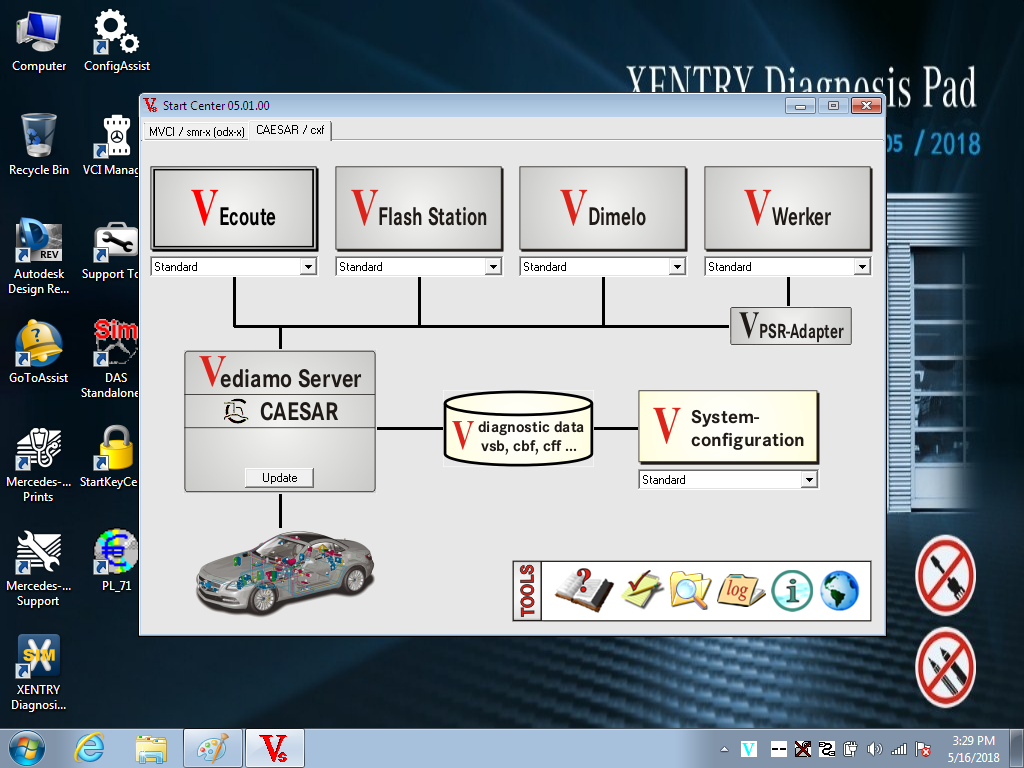Image resolution: width=1024 pixels, height=768 pixels.
Task: Select the CAESAR / cxf tab
Action: [x=290, y=130]
